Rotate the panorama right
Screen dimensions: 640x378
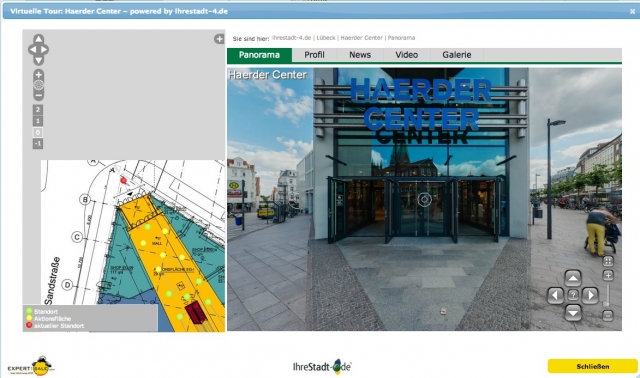pos(590,295)
